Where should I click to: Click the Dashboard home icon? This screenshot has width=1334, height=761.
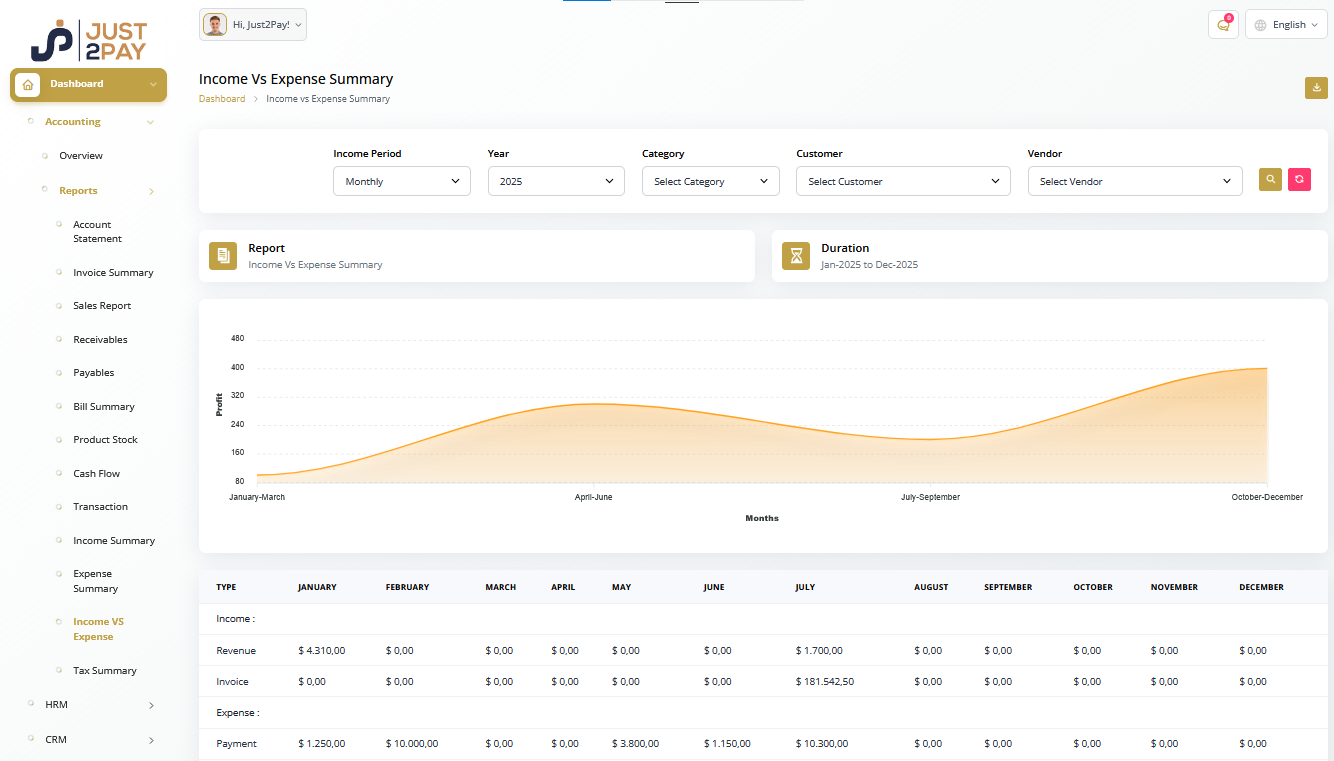(28, 85)
